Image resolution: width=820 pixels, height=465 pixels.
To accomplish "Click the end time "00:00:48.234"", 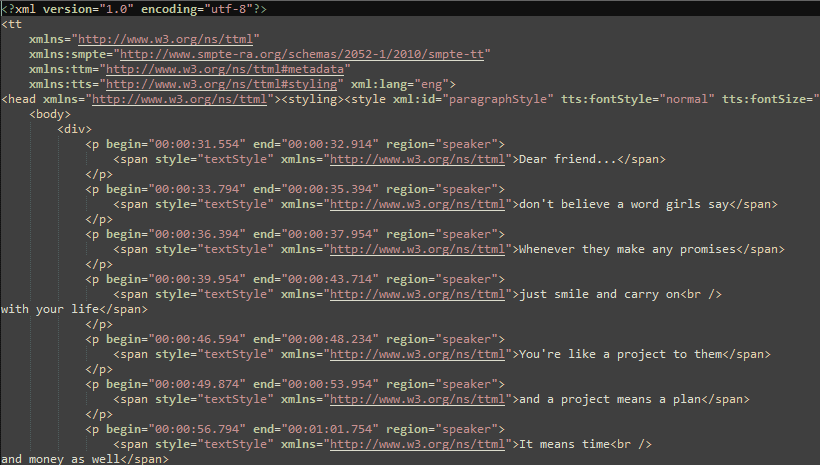I will pyautogui.click(x=330, y=339).
